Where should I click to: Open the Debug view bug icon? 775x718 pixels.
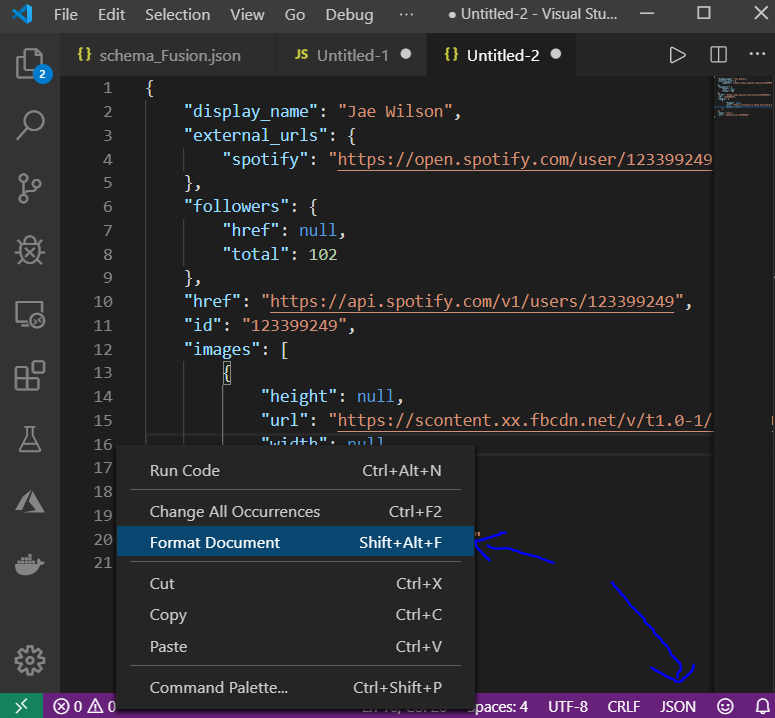[x=30, y=251]
